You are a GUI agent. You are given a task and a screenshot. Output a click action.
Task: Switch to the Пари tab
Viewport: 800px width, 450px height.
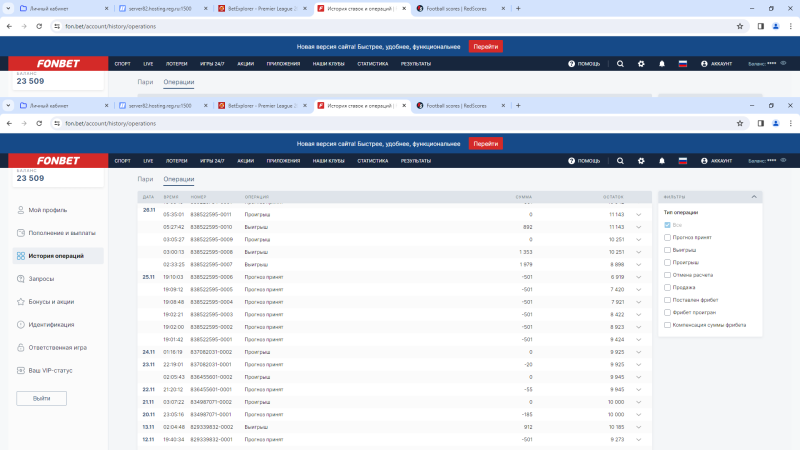point(145,178)
